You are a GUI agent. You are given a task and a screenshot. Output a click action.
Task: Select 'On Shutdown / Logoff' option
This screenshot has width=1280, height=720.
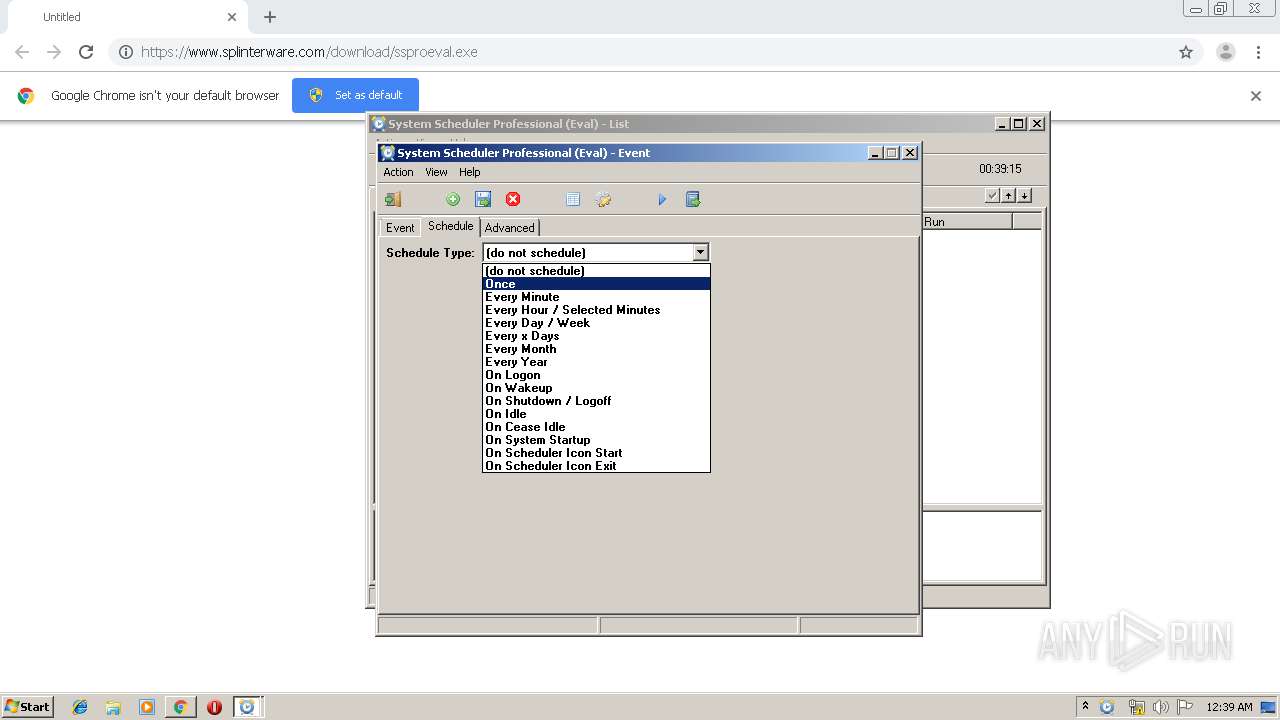click(596, 401)
